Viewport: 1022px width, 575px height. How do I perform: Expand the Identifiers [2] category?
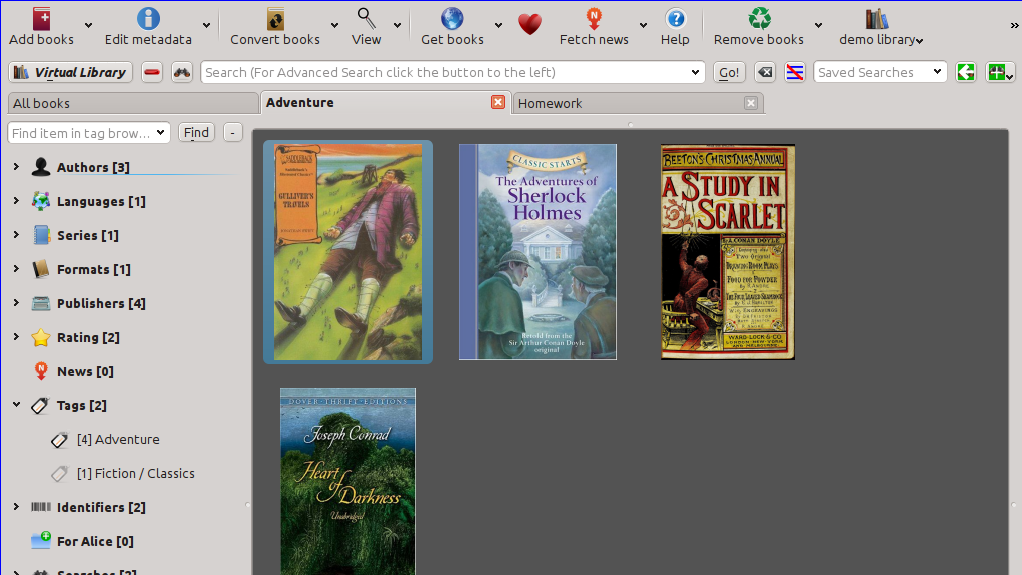click(16, 507)
